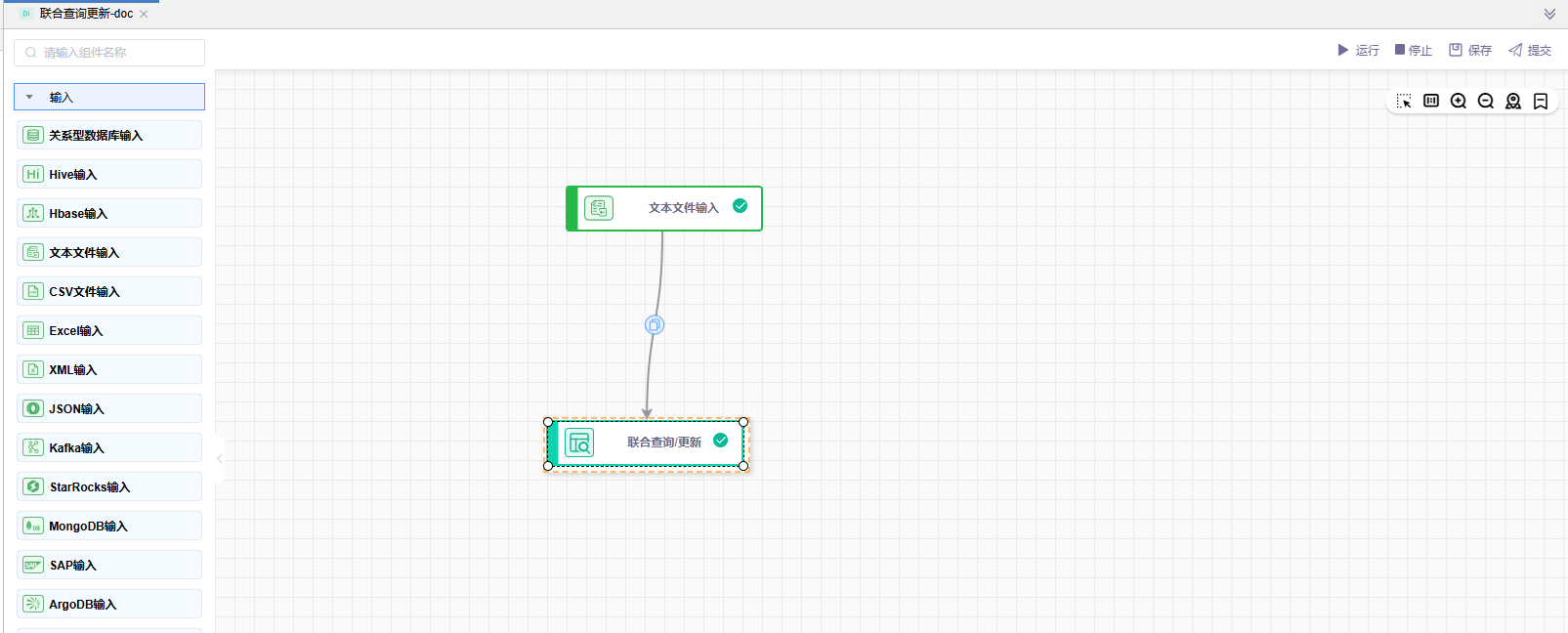Run the workflow with 运行
Image resolution: width=1568 pixels, height=633 pixels.
coord(1358,50)
